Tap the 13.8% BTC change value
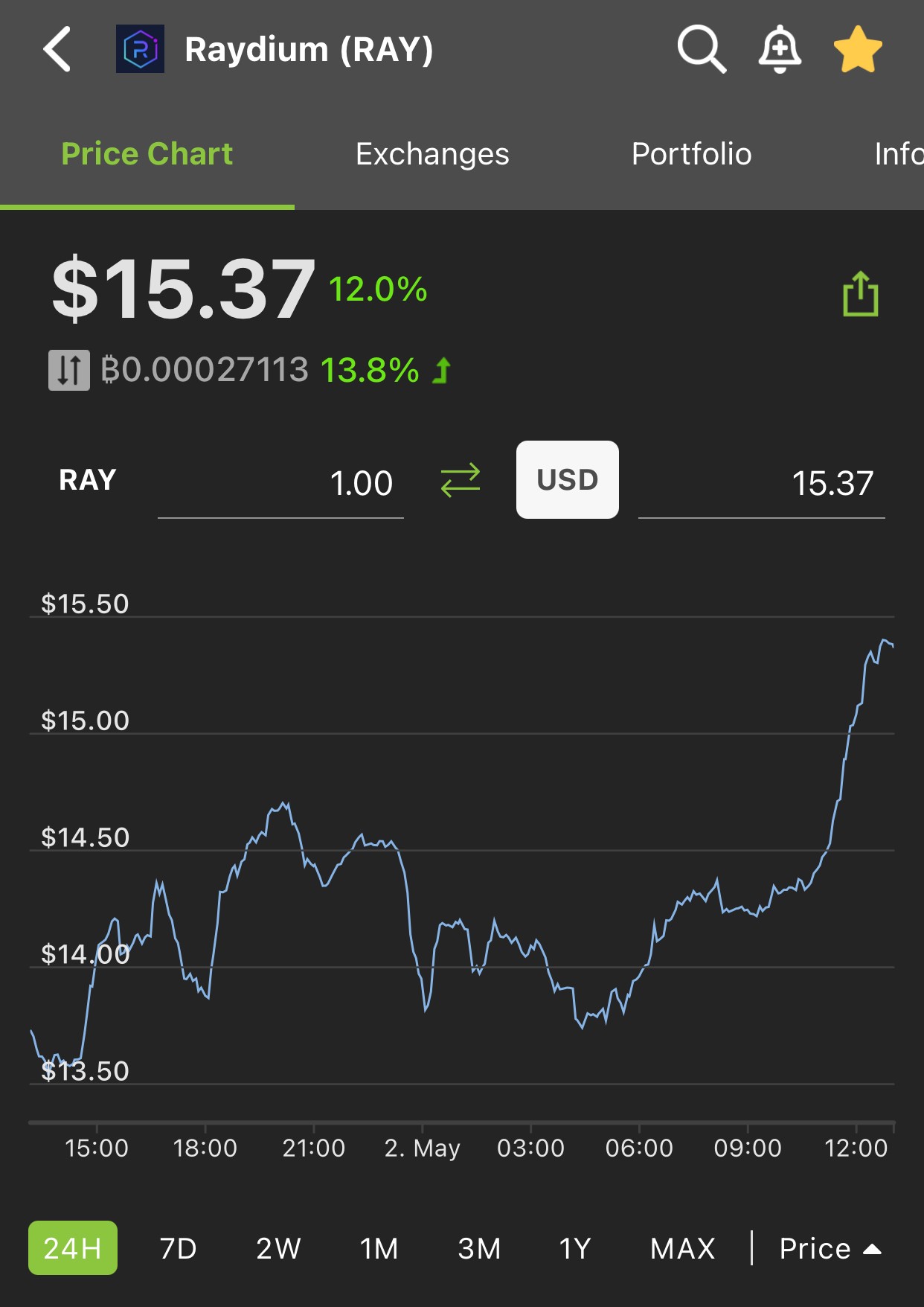 tap(370, 370)
